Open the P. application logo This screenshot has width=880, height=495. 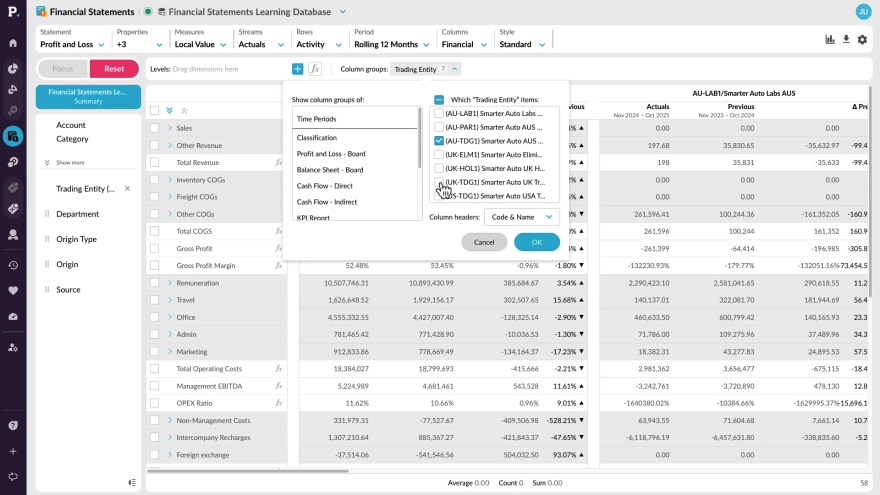(x=13, y=11)
